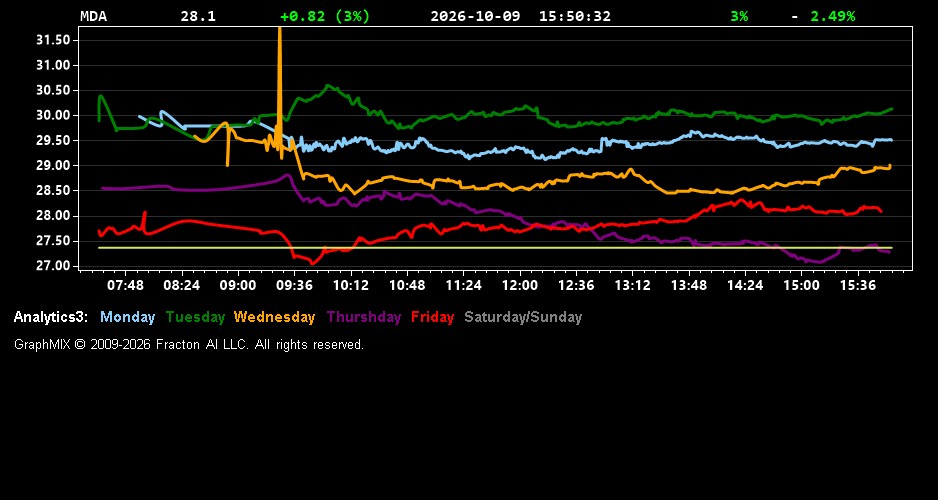Select the MDA ticker symbol text

point(93,16)
